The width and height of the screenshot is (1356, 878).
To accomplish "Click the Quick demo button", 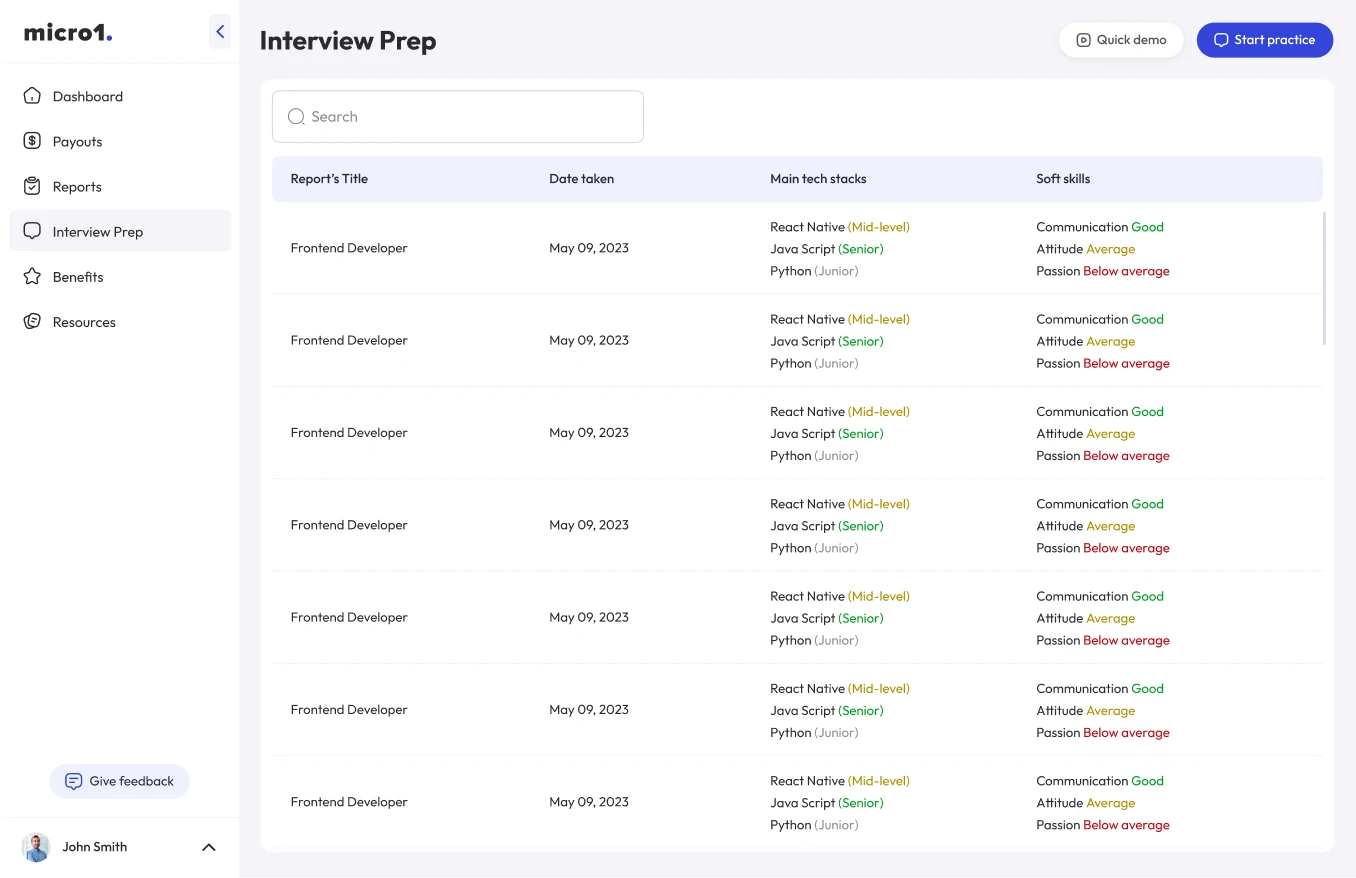I will (x=1121, y=40).
